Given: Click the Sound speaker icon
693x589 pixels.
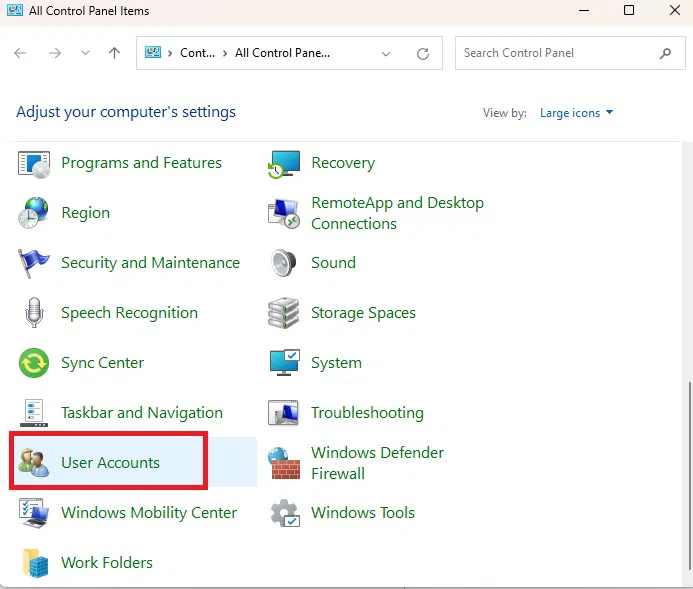Looking at the screenshot, I should (285, 263).
